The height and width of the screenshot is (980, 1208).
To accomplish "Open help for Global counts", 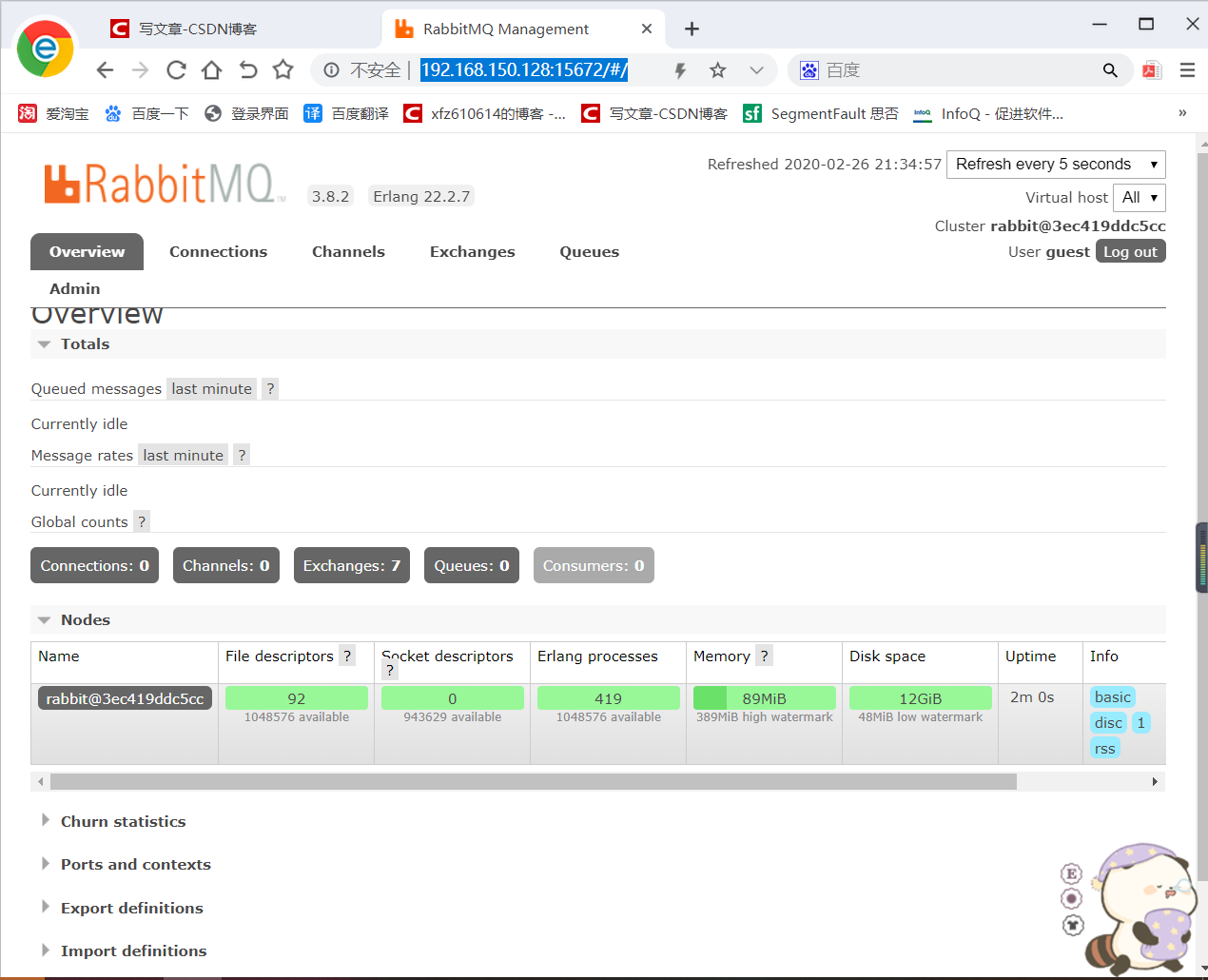I will pyautogui.click(x=141, y=521).
